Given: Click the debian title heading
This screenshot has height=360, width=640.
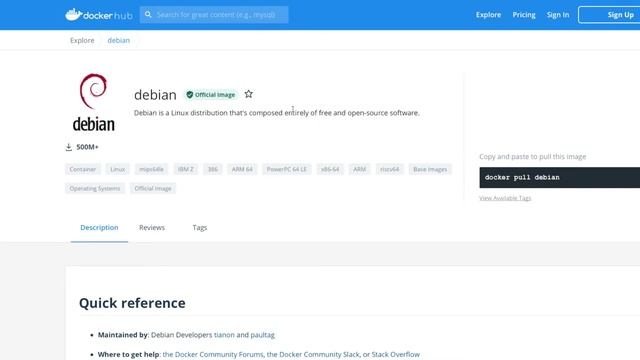Looking at the screenshot, I should click(155, 95).
